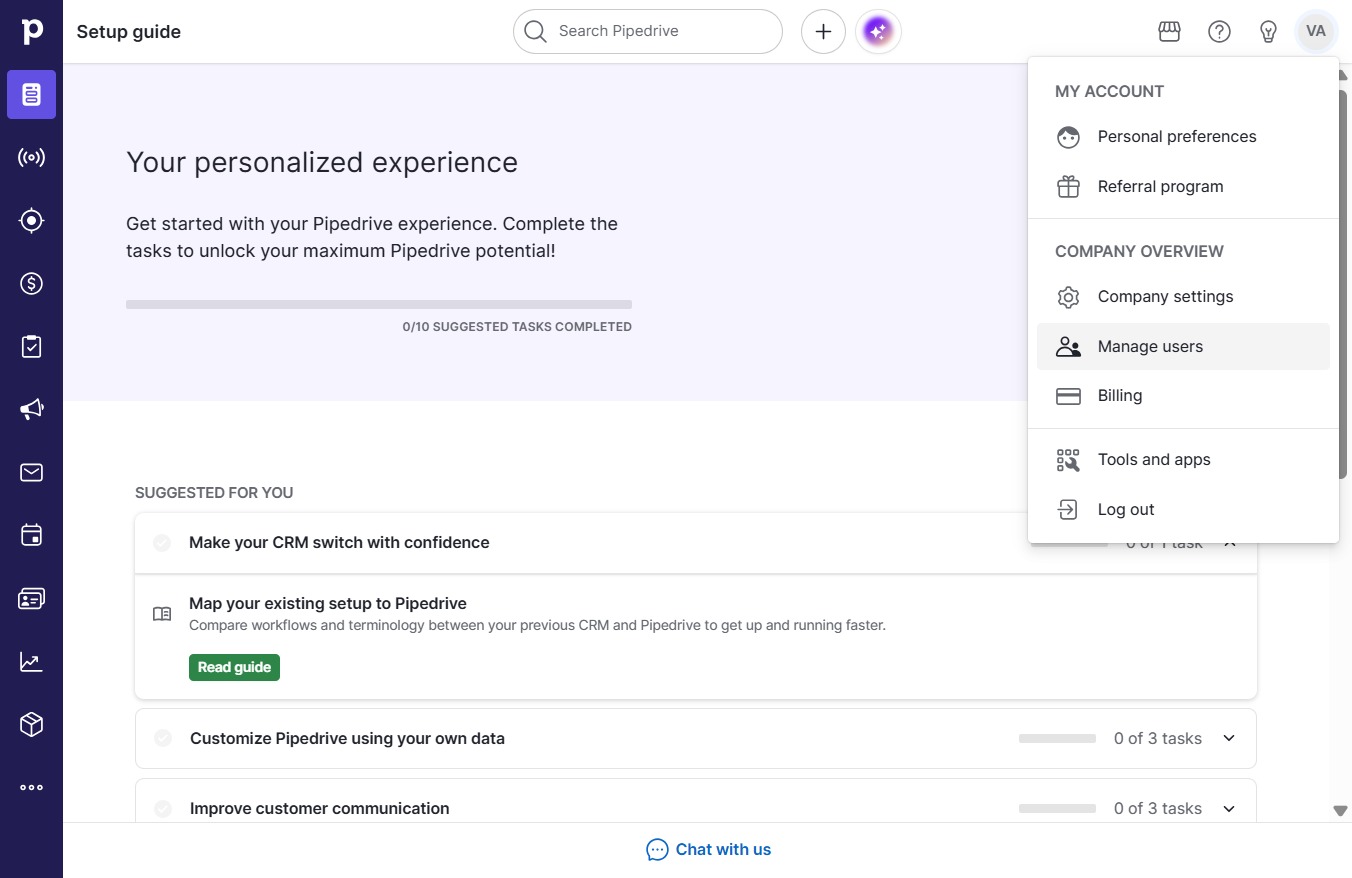Open the lightbulb tips icon
This screenshot has width=1352, height=878.
[x=1268, y=32]
